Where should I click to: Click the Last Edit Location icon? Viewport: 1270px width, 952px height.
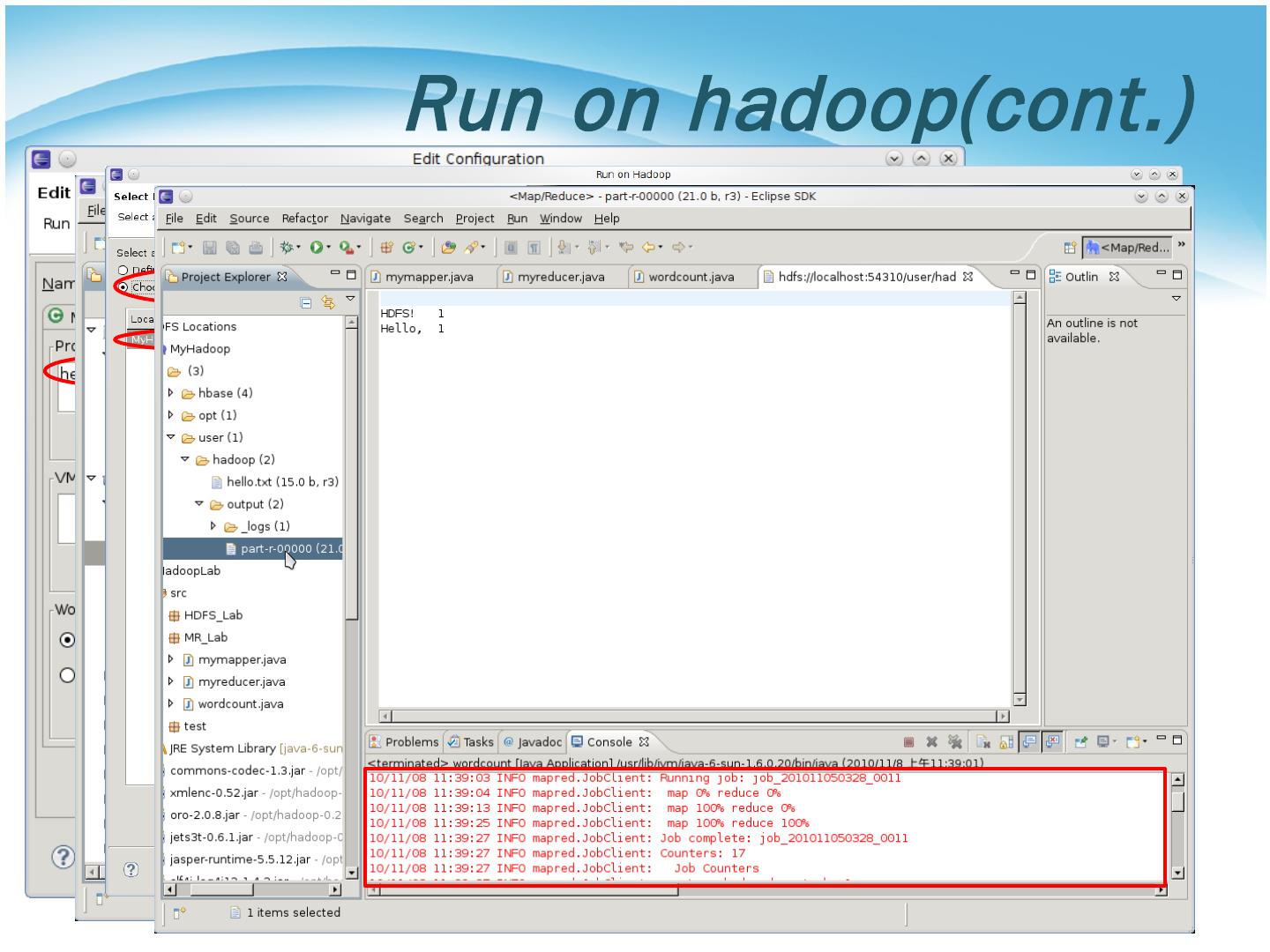(x=626, y=248)
